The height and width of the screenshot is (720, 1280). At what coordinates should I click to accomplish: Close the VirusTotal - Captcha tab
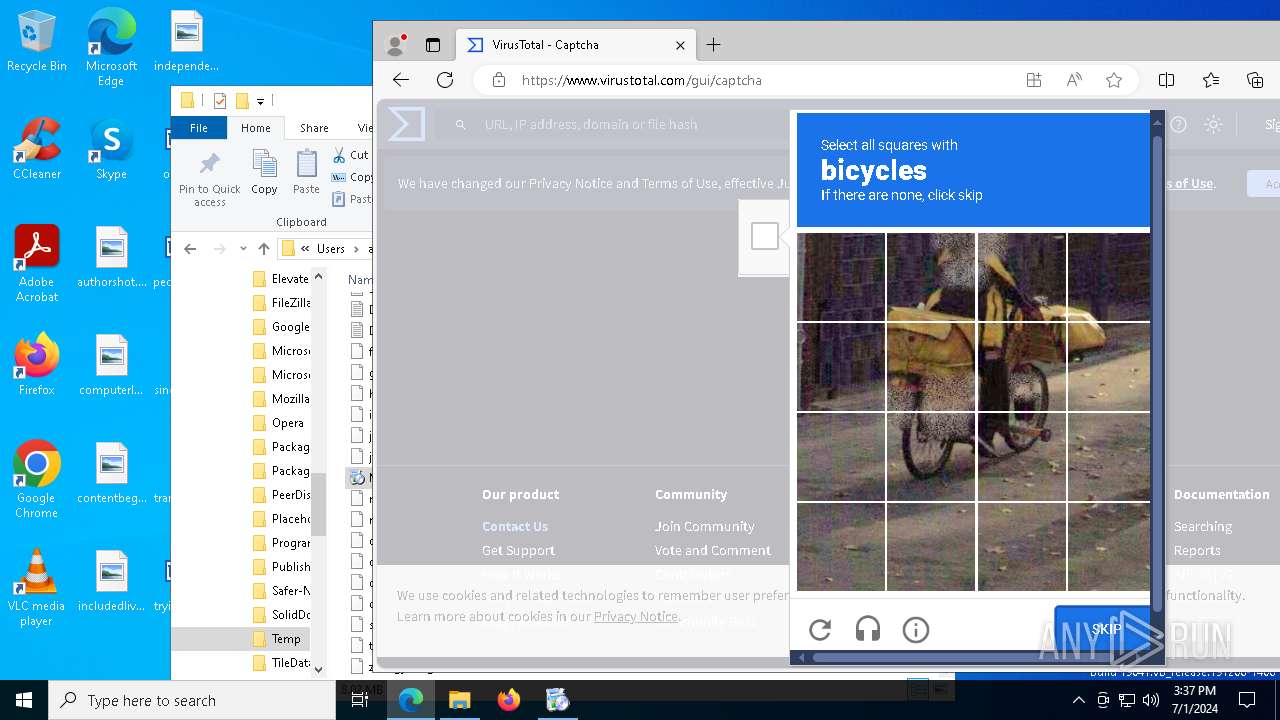pyautogui.click(x=680, y=45)
